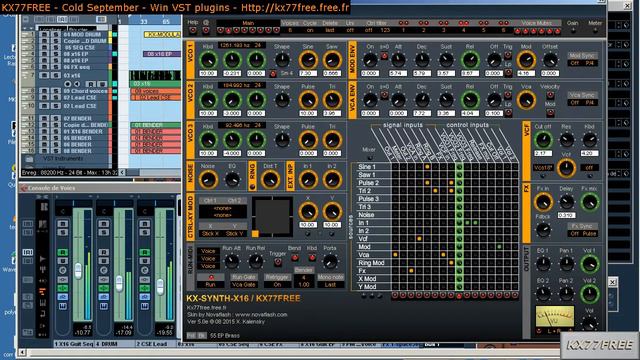Open the Vca Sync Off P/4 selector
This screenshot has height=360, width=640.
pyautogui.click(x=583, y=102)
